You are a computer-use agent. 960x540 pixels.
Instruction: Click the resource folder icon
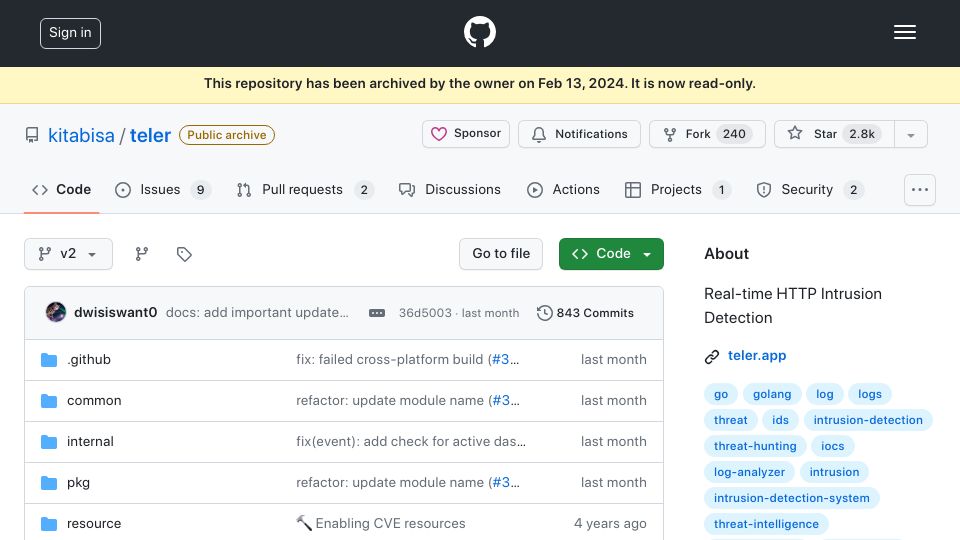[x=49, y=523]
